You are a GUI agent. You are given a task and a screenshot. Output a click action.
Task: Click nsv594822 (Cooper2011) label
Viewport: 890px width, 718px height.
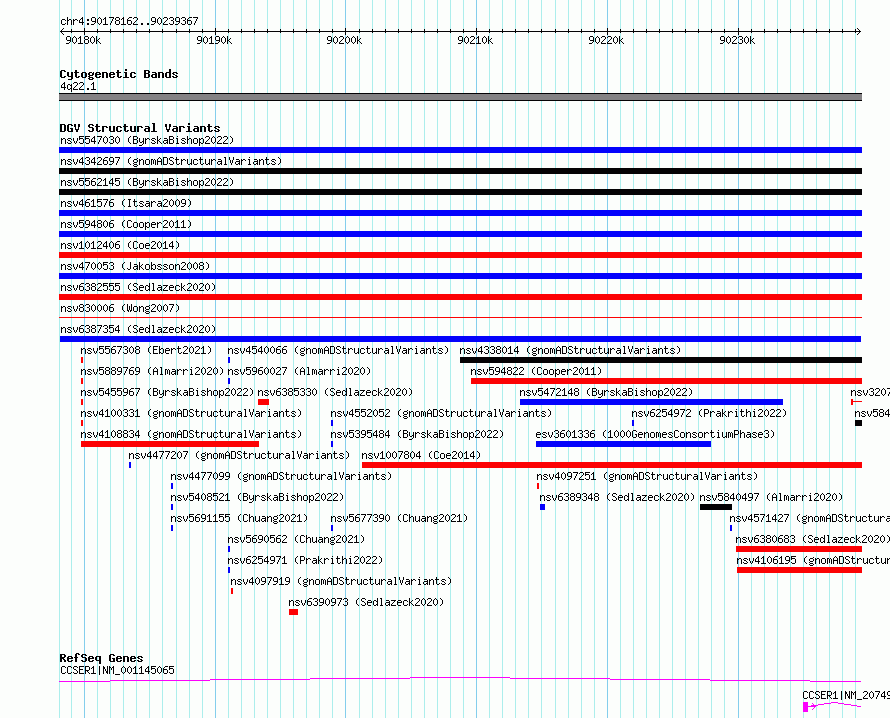[x=536, y=371]
